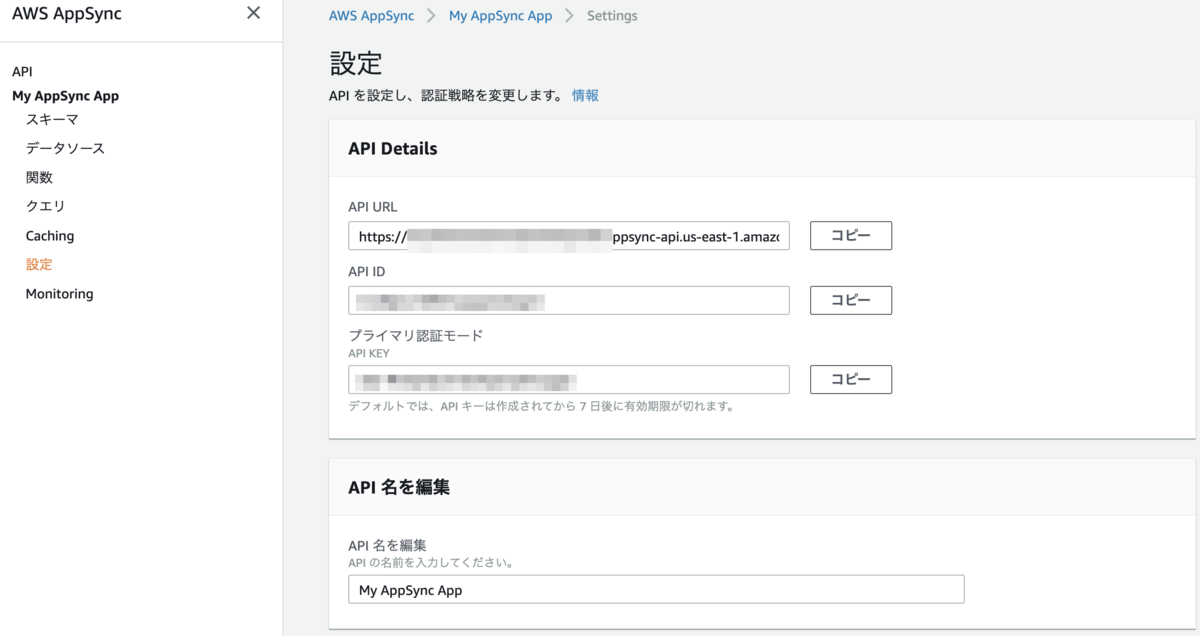Click the API Details section heading

point(392,149)
